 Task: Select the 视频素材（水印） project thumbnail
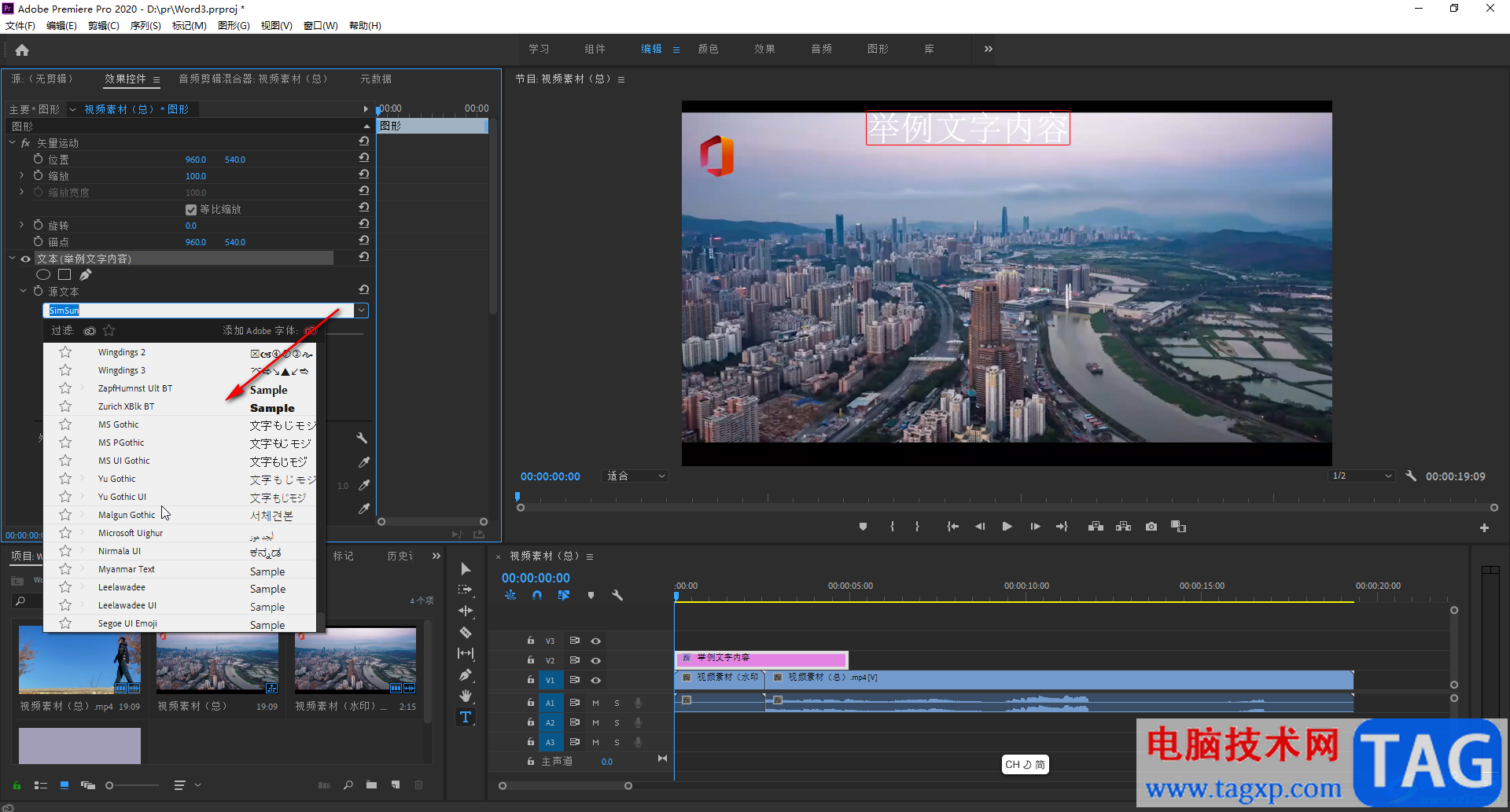(x=355, y=660)
